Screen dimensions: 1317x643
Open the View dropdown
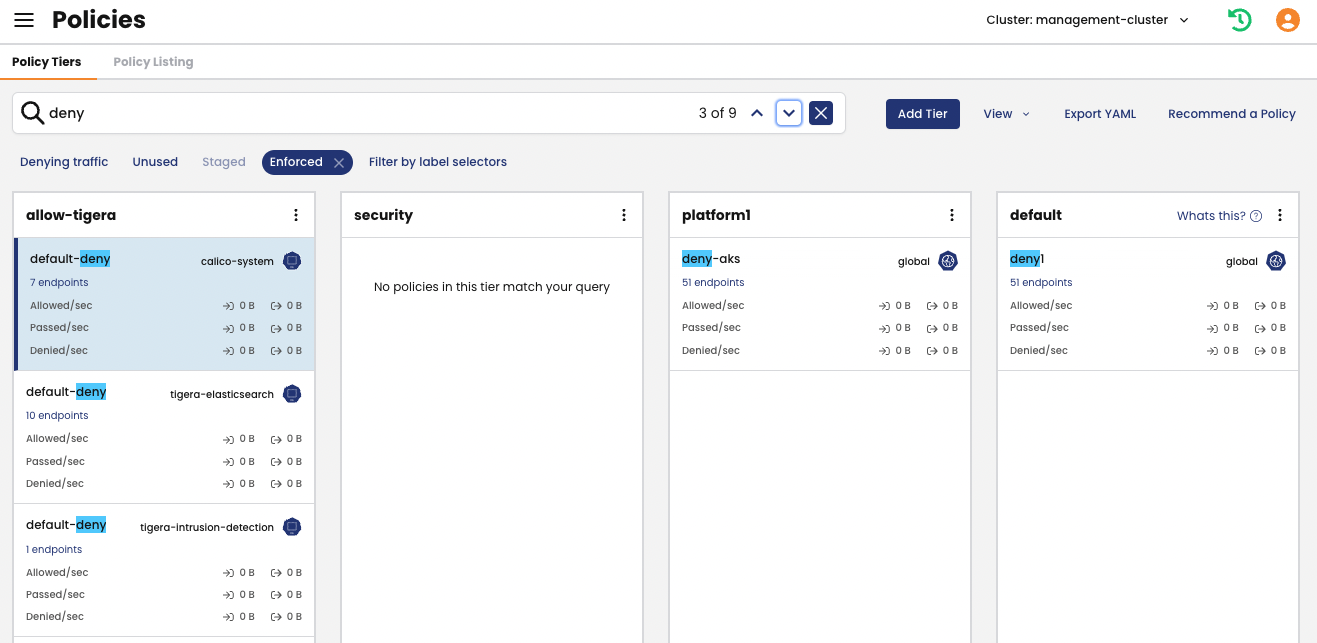click(1006, 114)
